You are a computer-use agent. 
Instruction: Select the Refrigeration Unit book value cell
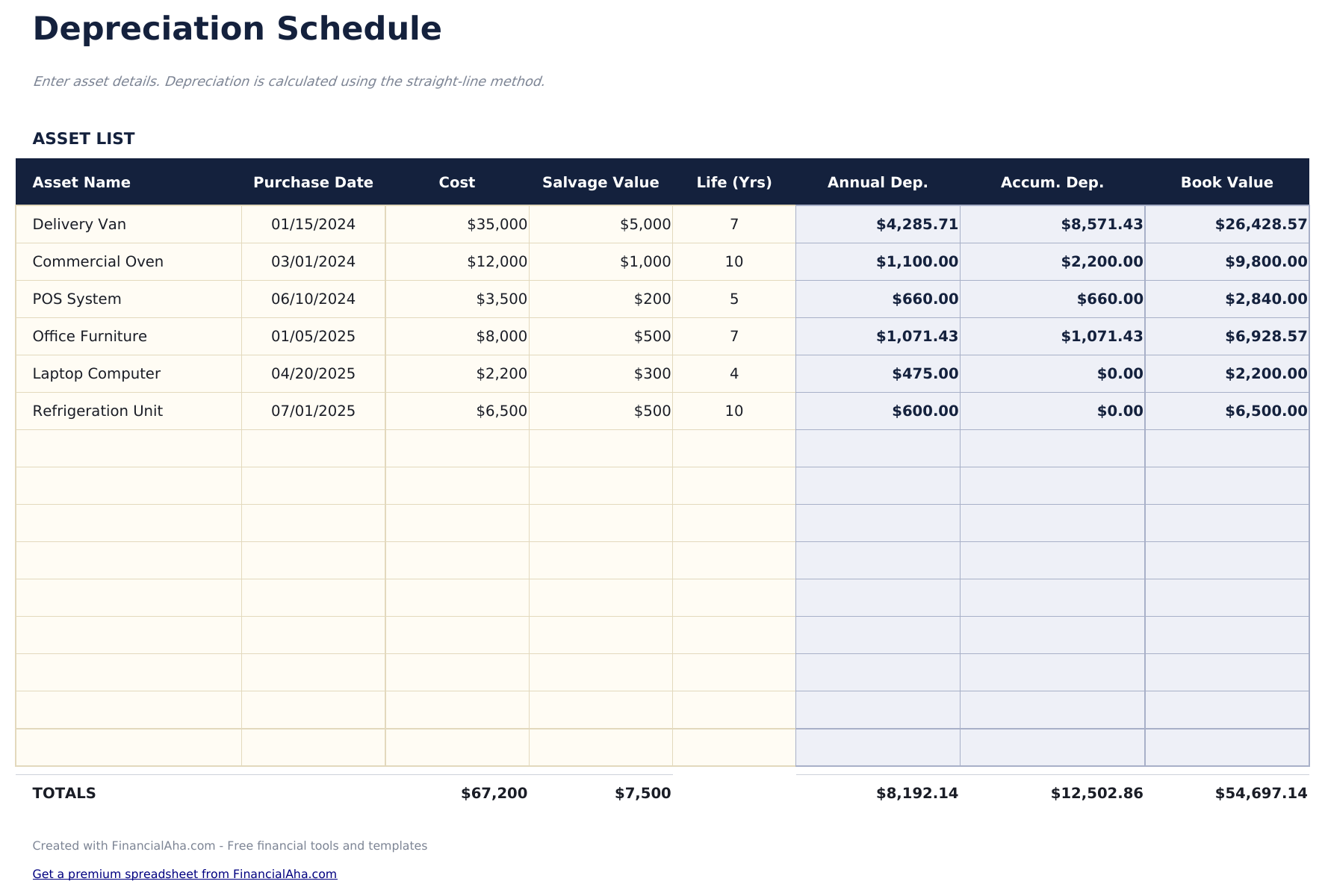[1265, 410]
